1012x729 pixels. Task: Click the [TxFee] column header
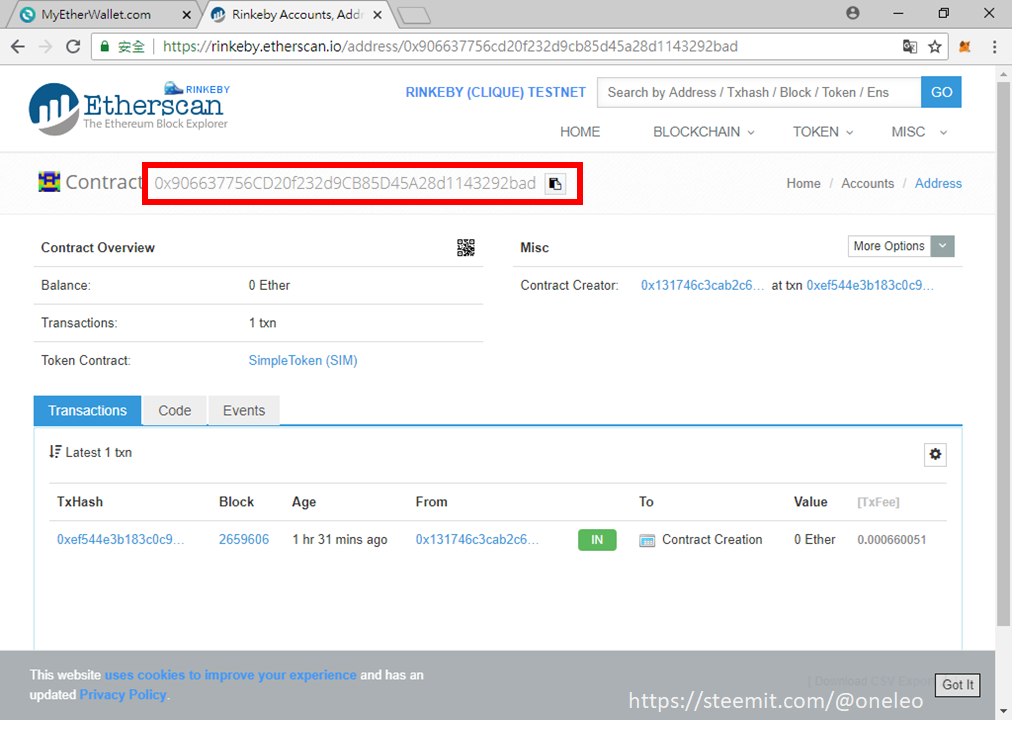pos(878,503)
